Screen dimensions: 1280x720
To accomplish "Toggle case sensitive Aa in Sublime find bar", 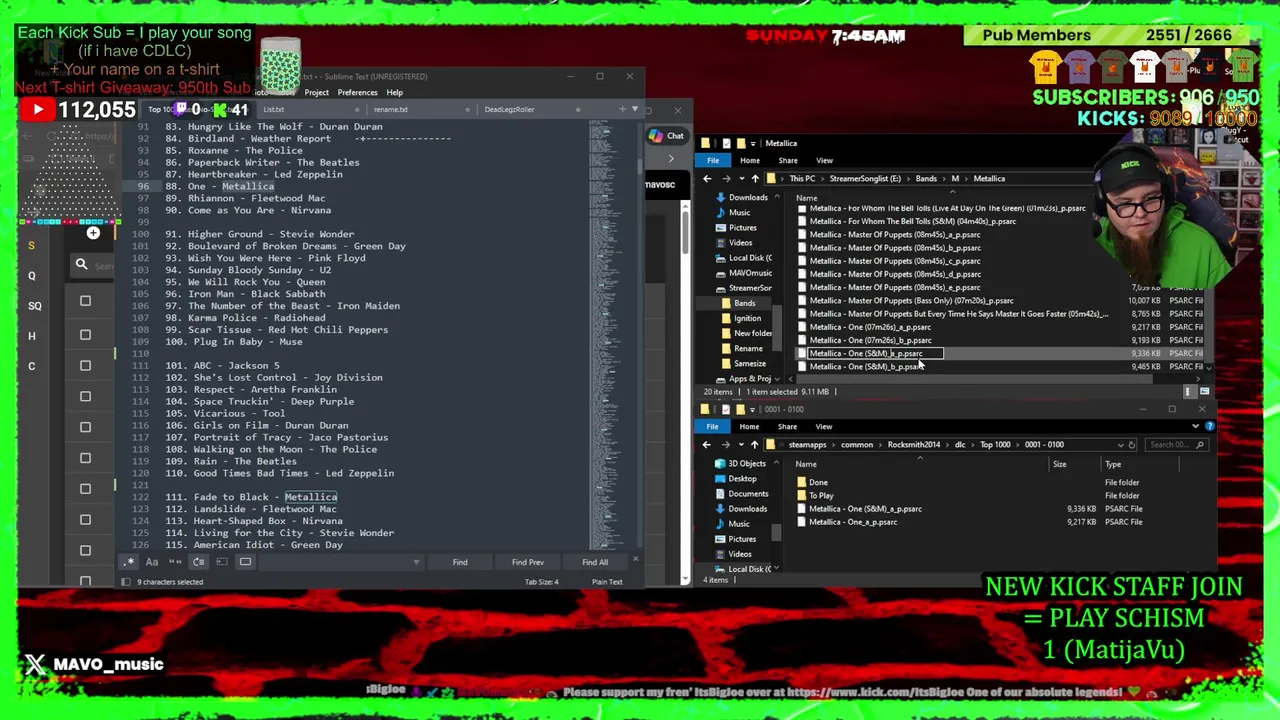I will tap(152, 562).
